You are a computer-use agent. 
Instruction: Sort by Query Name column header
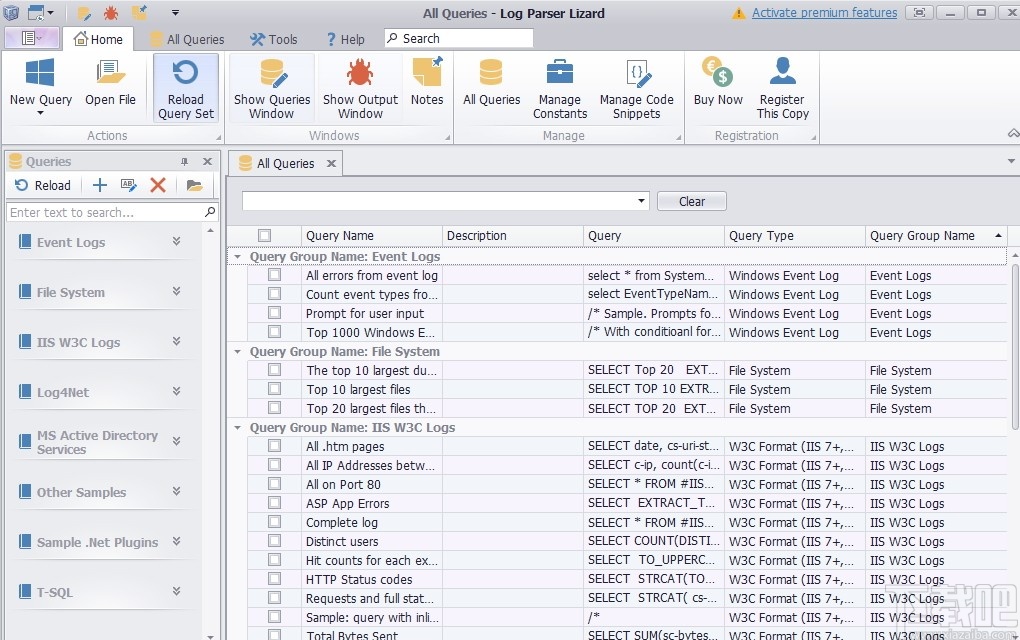371,235
